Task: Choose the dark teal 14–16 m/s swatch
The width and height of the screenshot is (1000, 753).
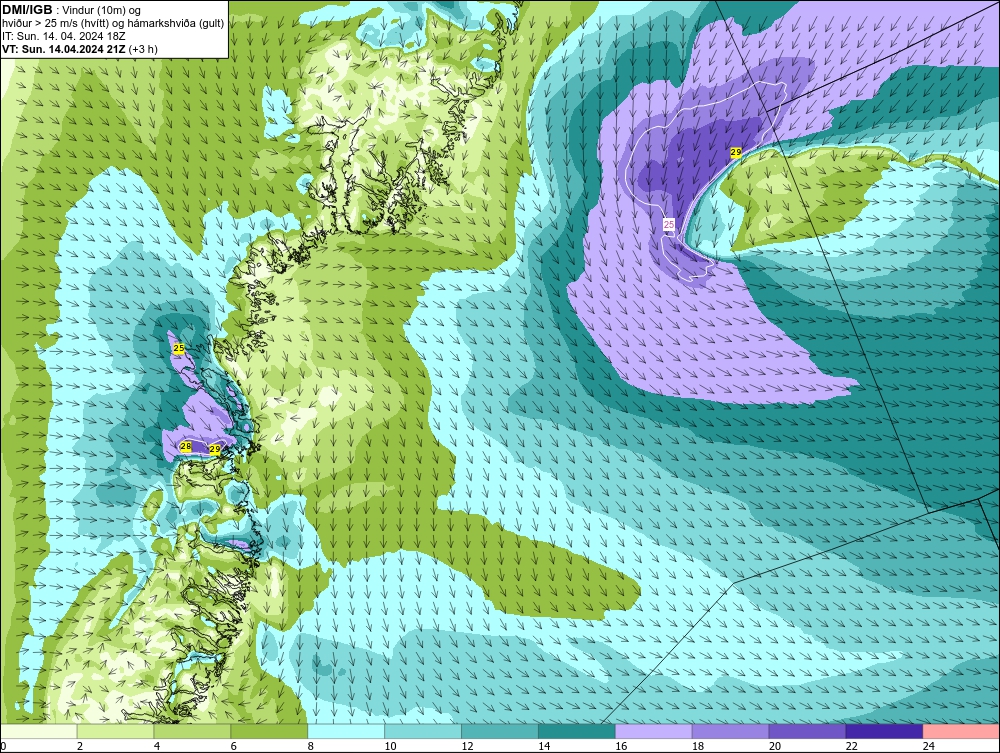Action: click(x=577, y=731)
